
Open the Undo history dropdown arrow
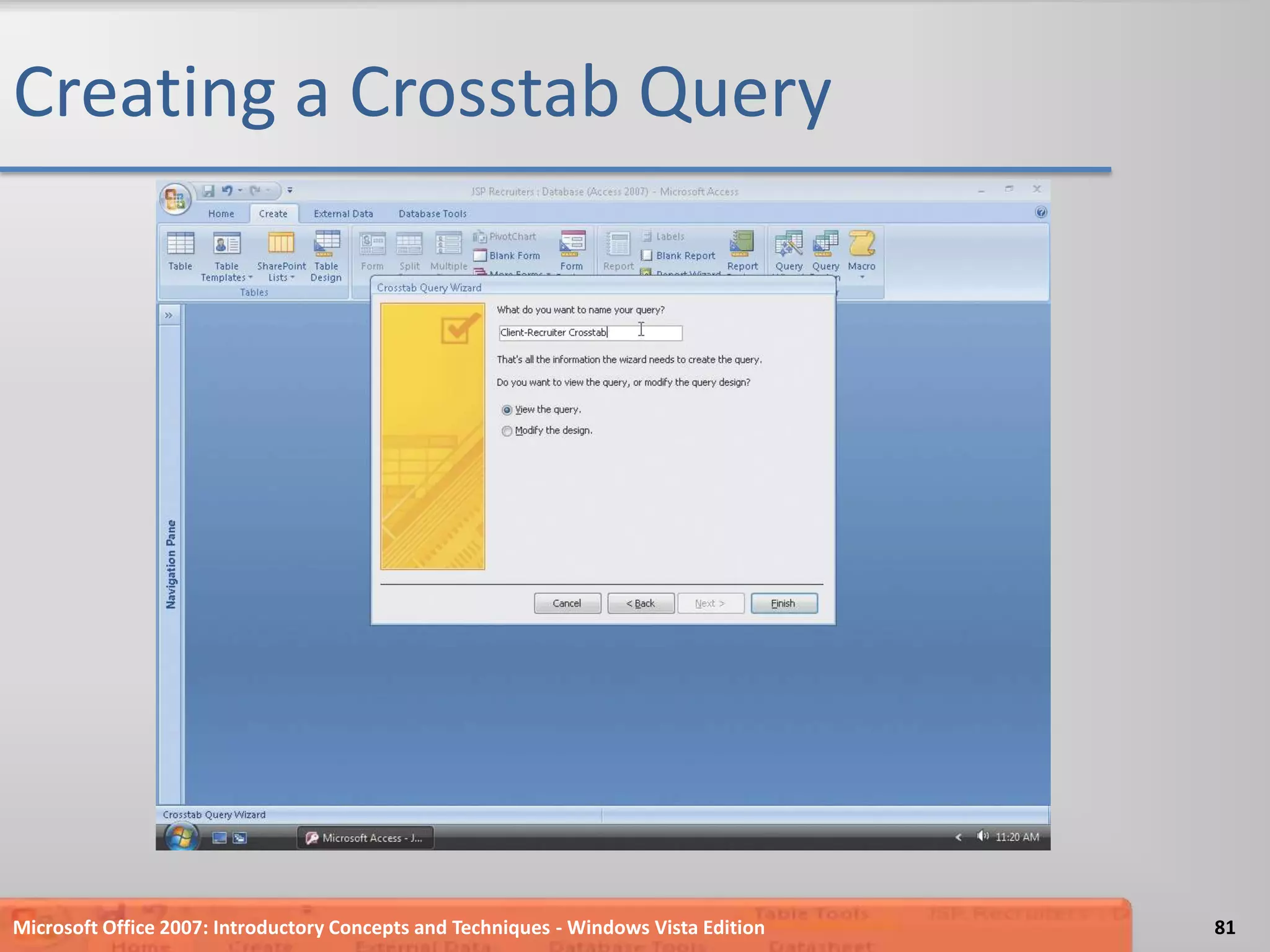240,191
